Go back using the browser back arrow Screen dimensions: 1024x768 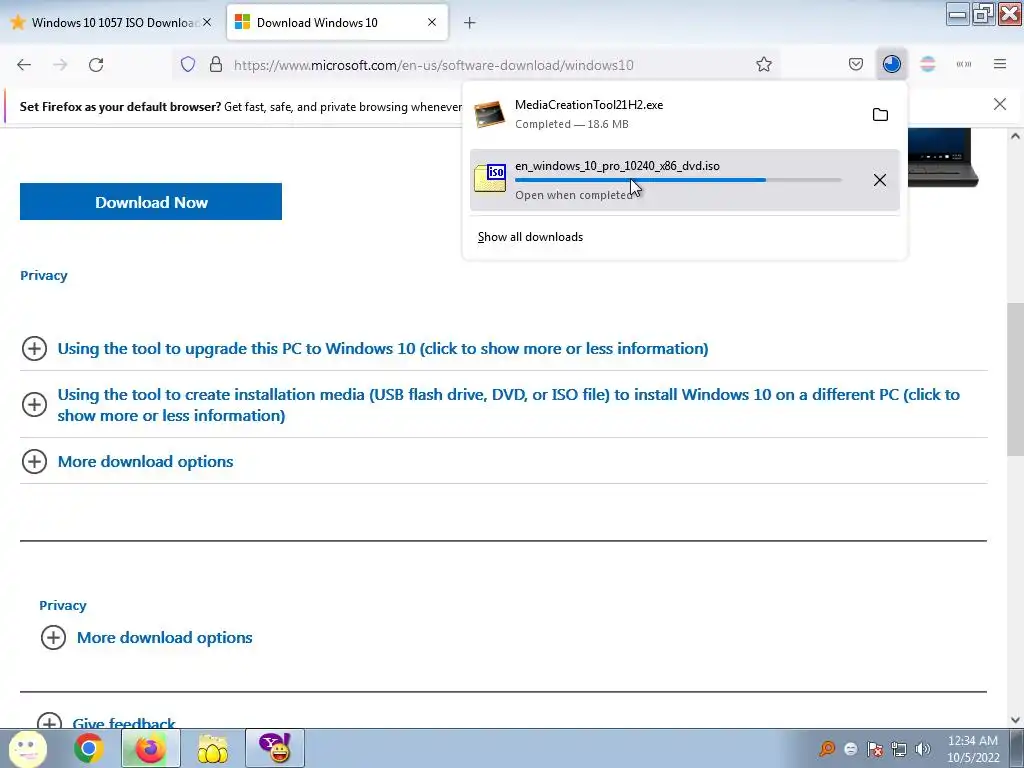(24, 65)
